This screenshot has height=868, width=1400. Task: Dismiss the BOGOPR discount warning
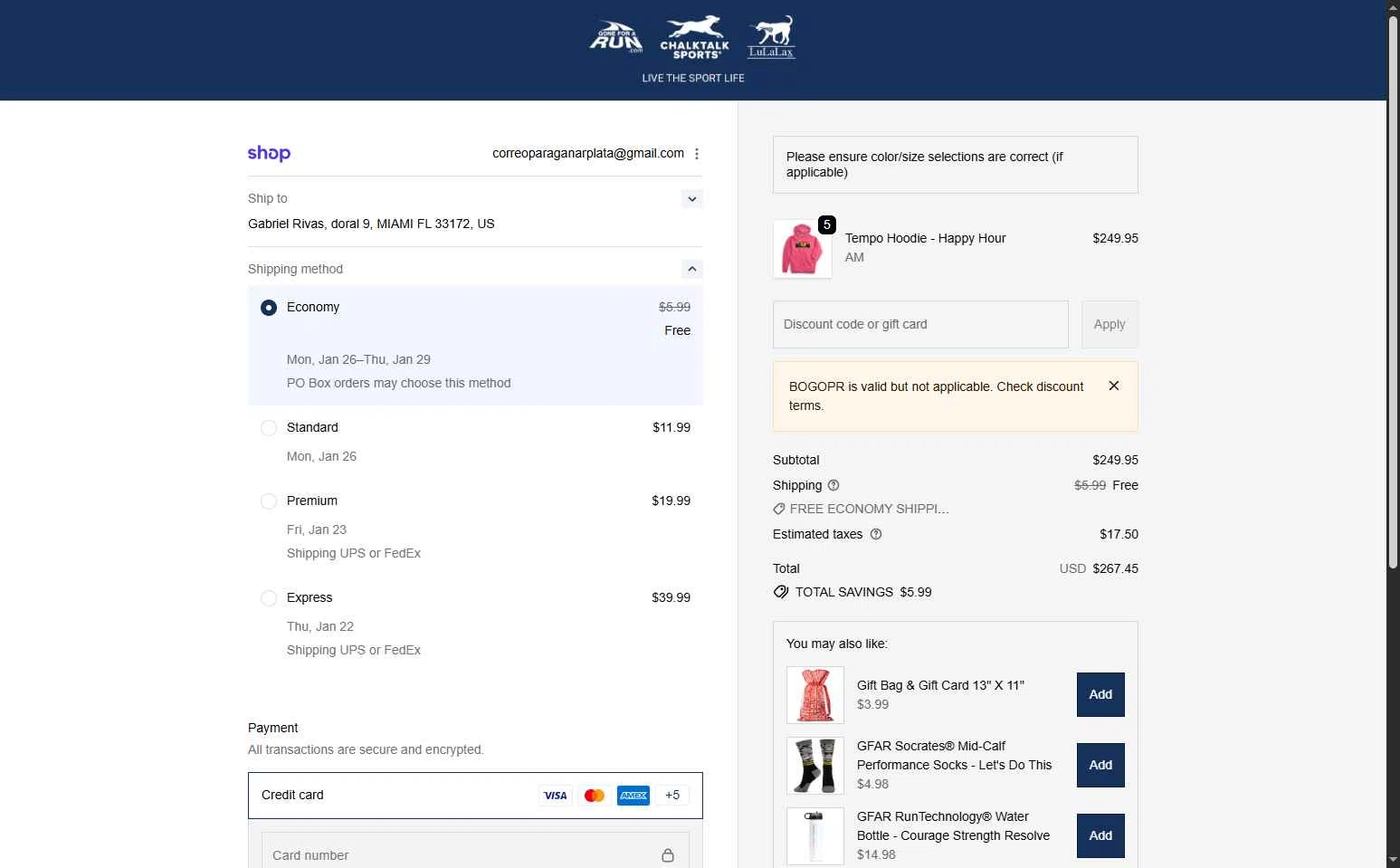pyautogui.click(x=1114, y=386)
